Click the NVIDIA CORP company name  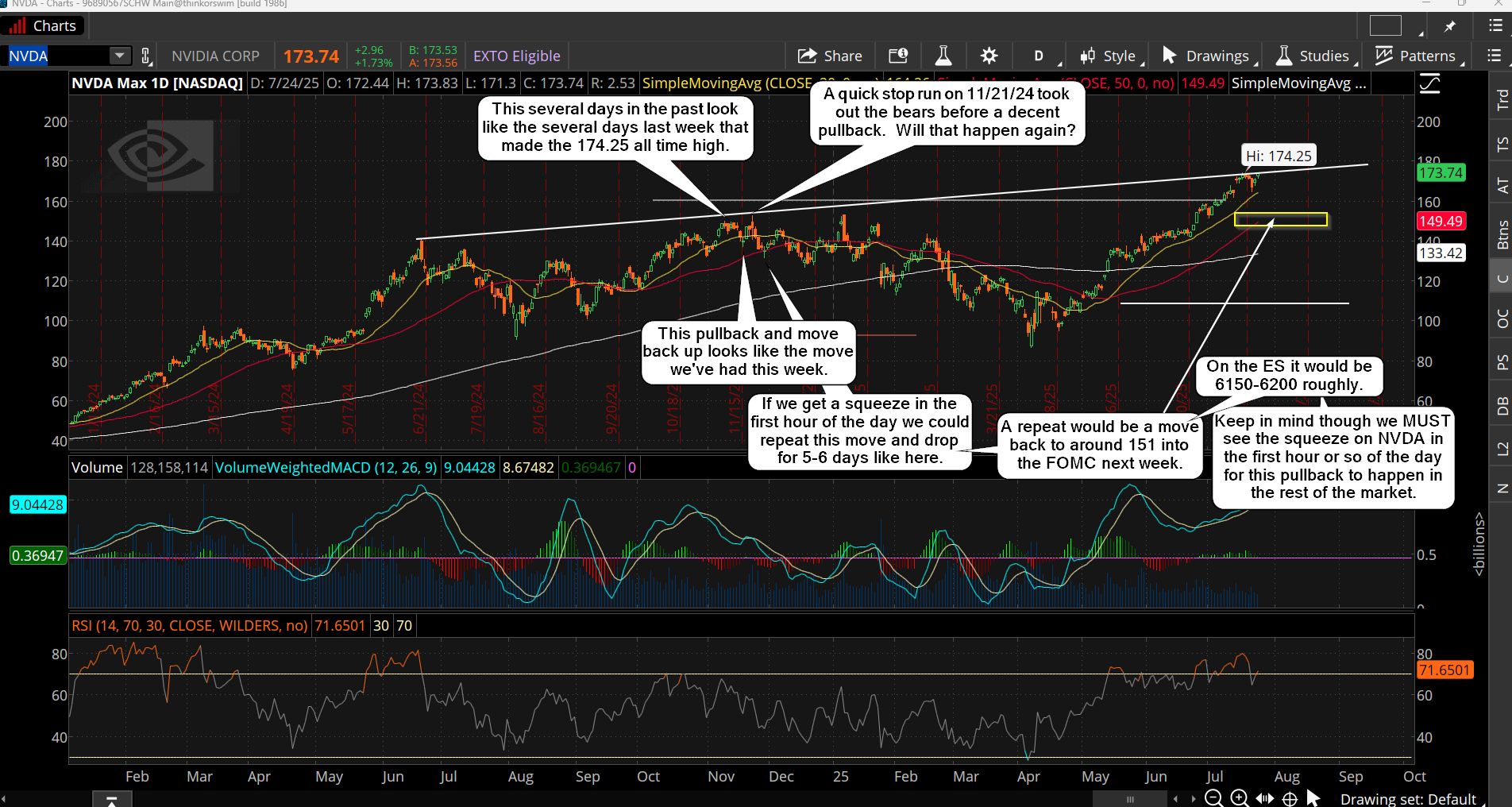pyautogui.click(x=215, y=56)
